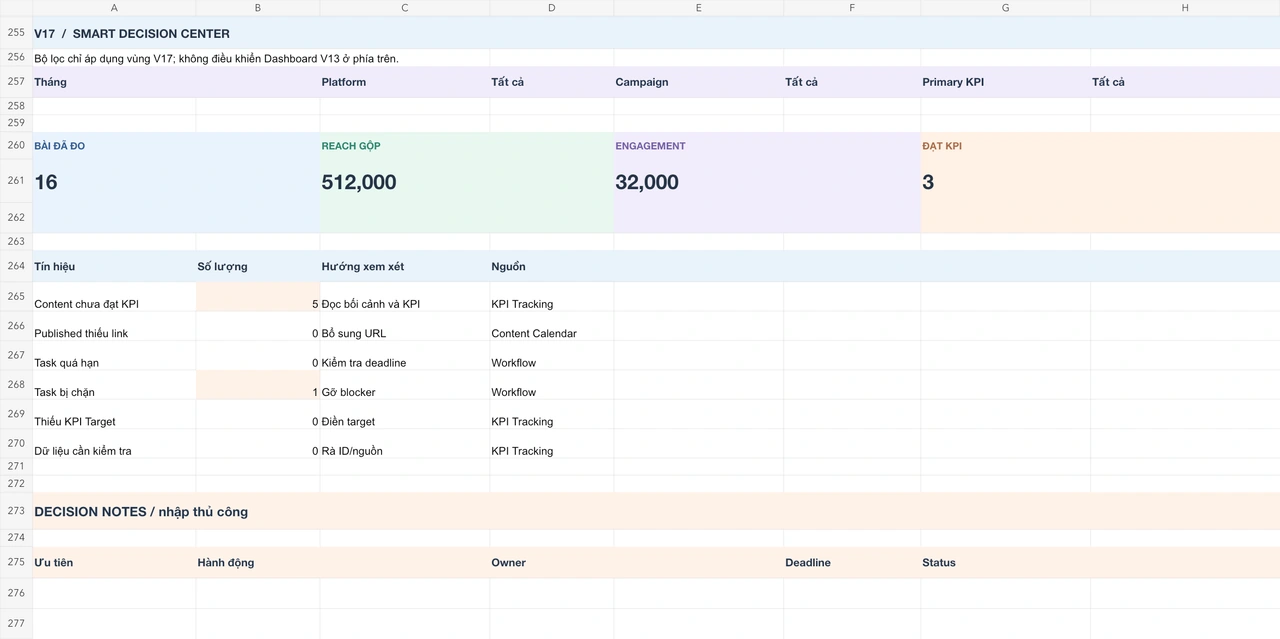Open the Campaign 'Tất cả' filter value

801,82
